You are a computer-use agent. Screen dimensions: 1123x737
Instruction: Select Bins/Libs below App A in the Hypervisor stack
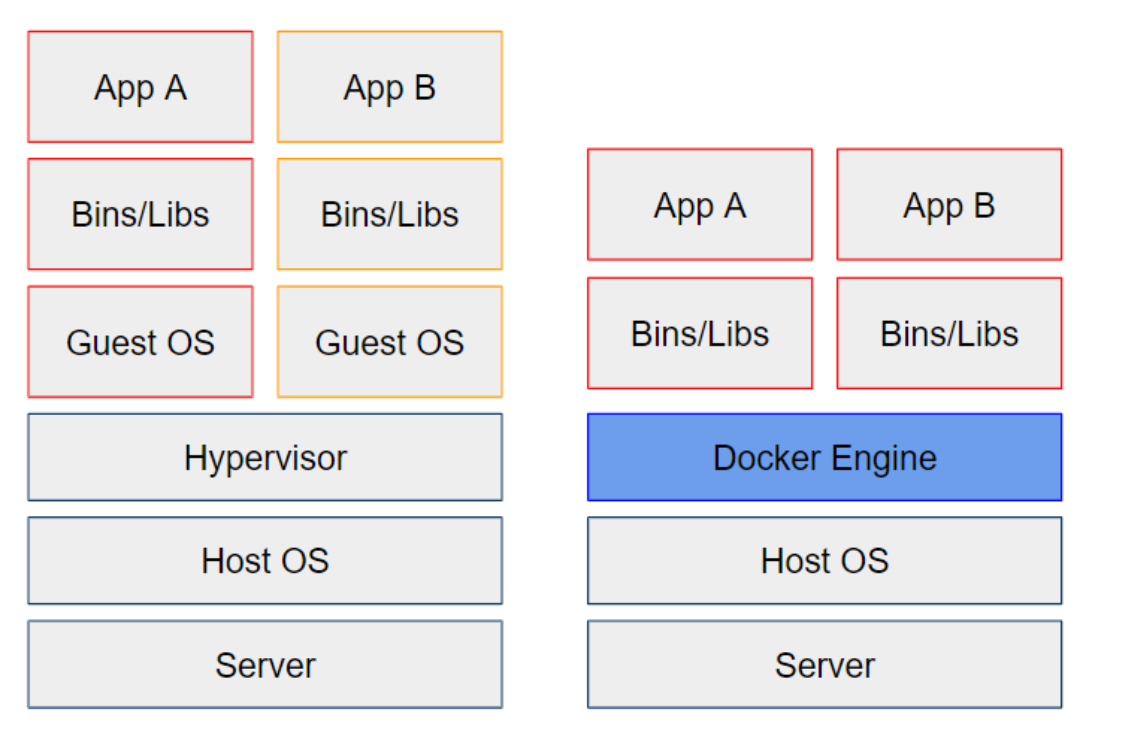click(x=140, y=214)
